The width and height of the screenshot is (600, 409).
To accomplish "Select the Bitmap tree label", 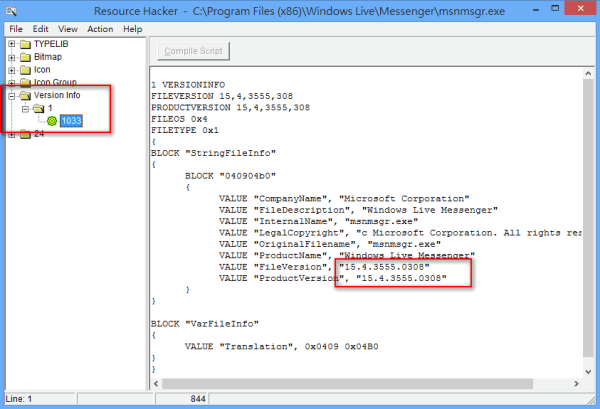I will click(x=48, y=57).
